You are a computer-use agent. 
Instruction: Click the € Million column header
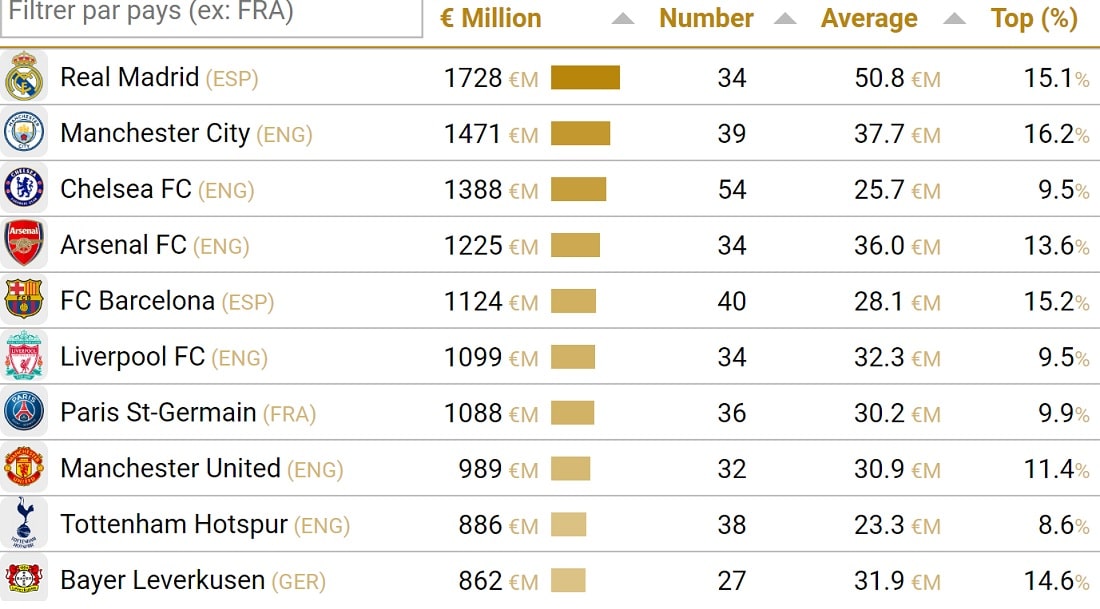pyautogui.click(x=490, y=18)
